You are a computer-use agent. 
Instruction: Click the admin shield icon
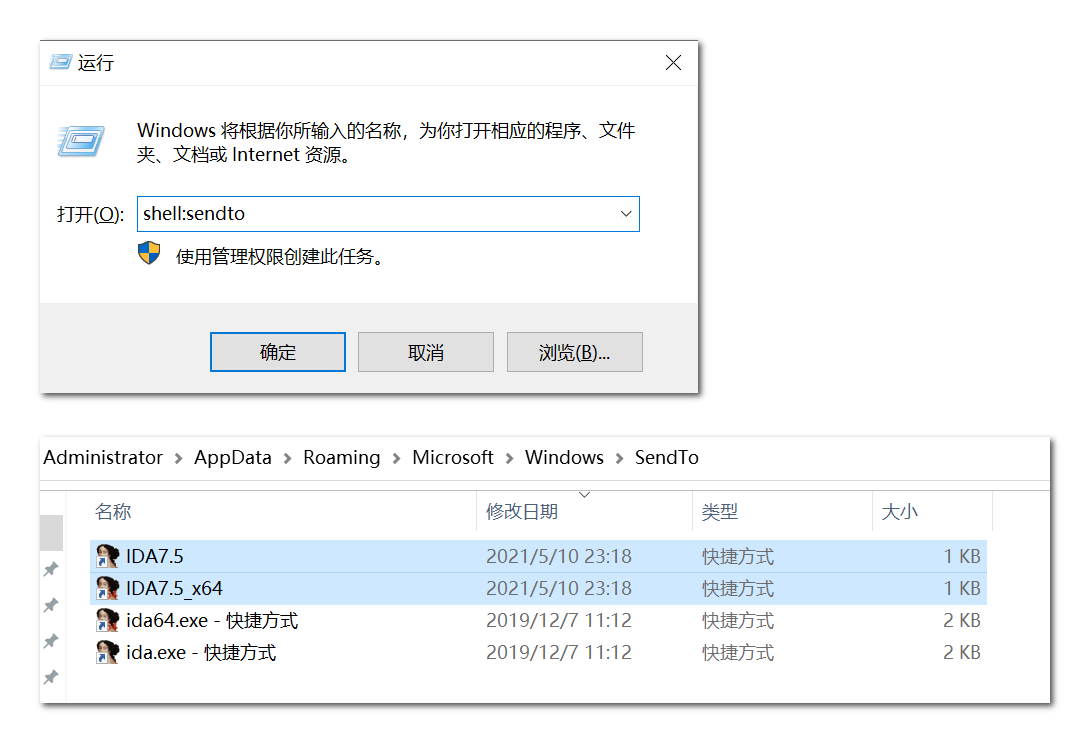[x=149, y=253]
